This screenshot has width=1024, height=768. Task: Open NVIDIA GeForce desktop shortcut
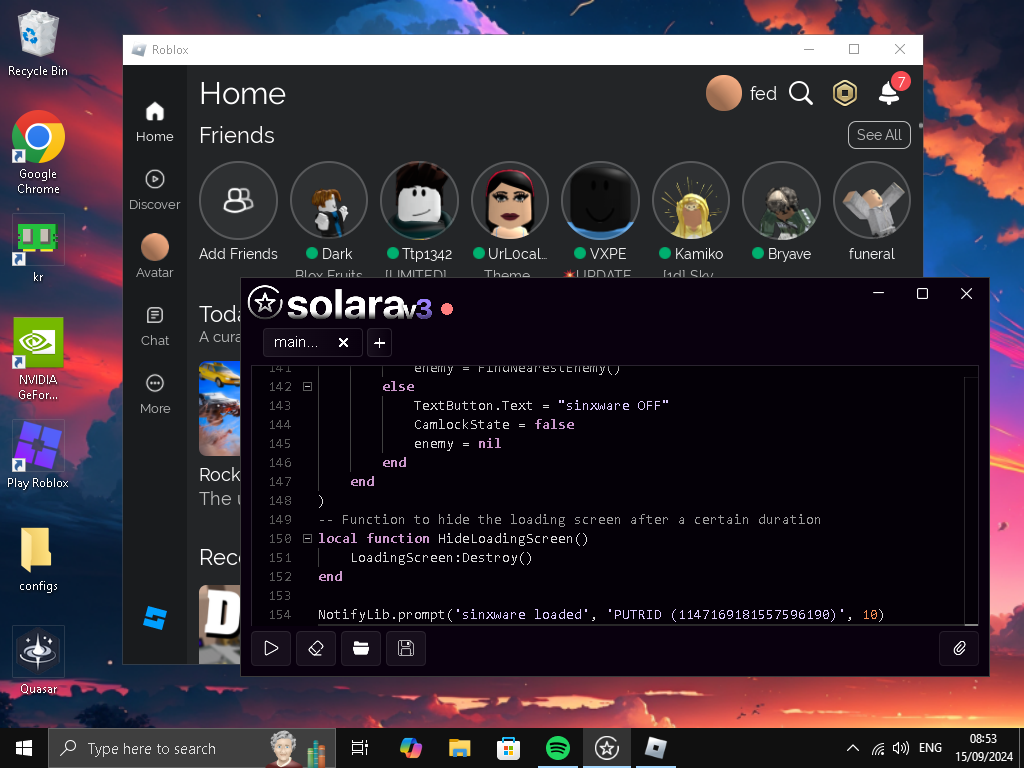38,359
